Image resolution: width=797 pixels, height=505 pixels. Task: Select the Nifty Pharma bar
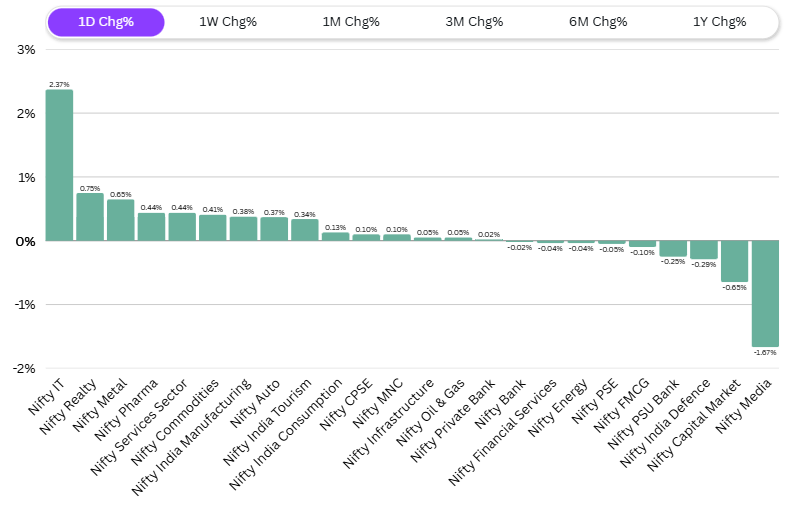pos(151,227)
